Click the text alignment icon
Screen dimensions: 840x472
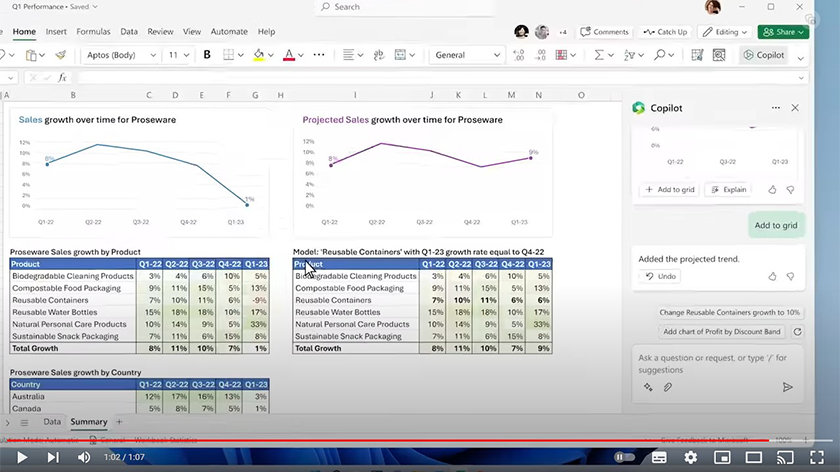(348, 55)
